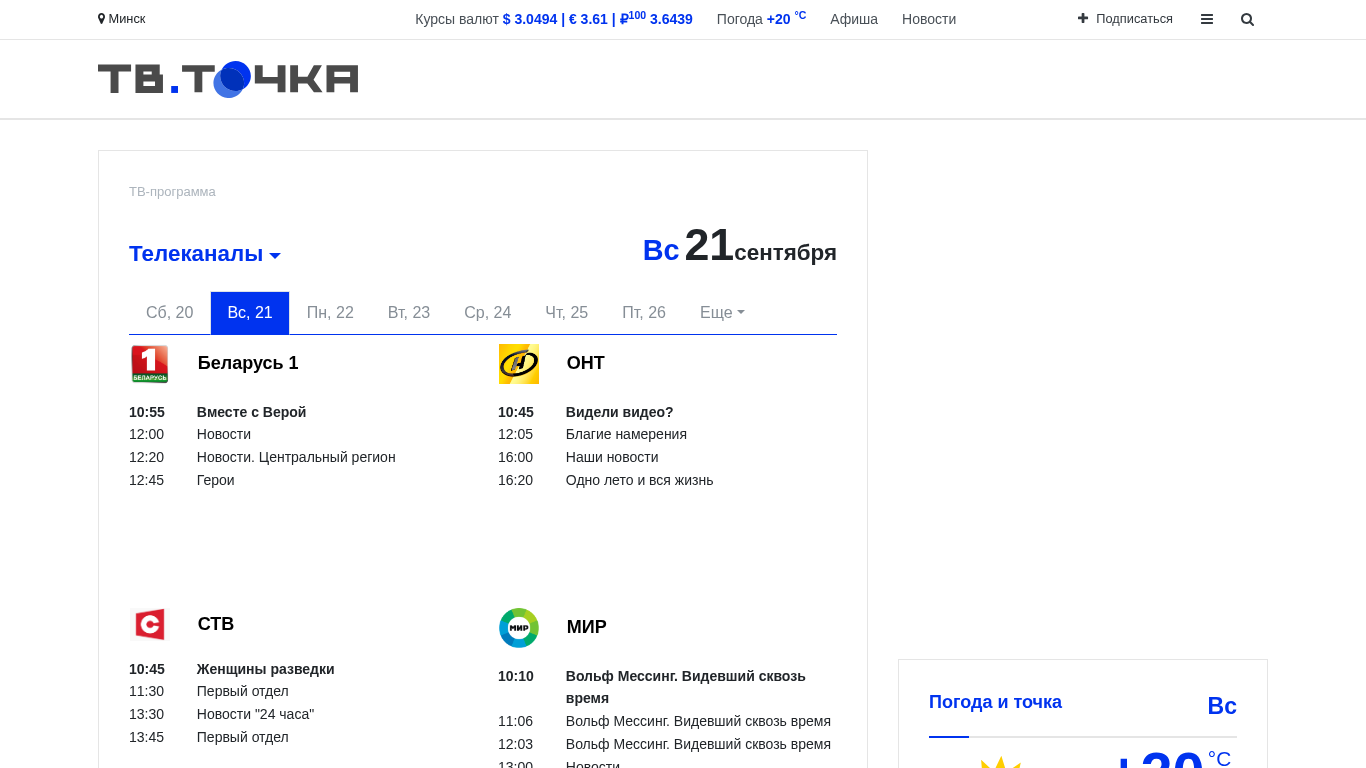
Task: Switch to Пн, 22 tab
Action: (x=330, y=313)
